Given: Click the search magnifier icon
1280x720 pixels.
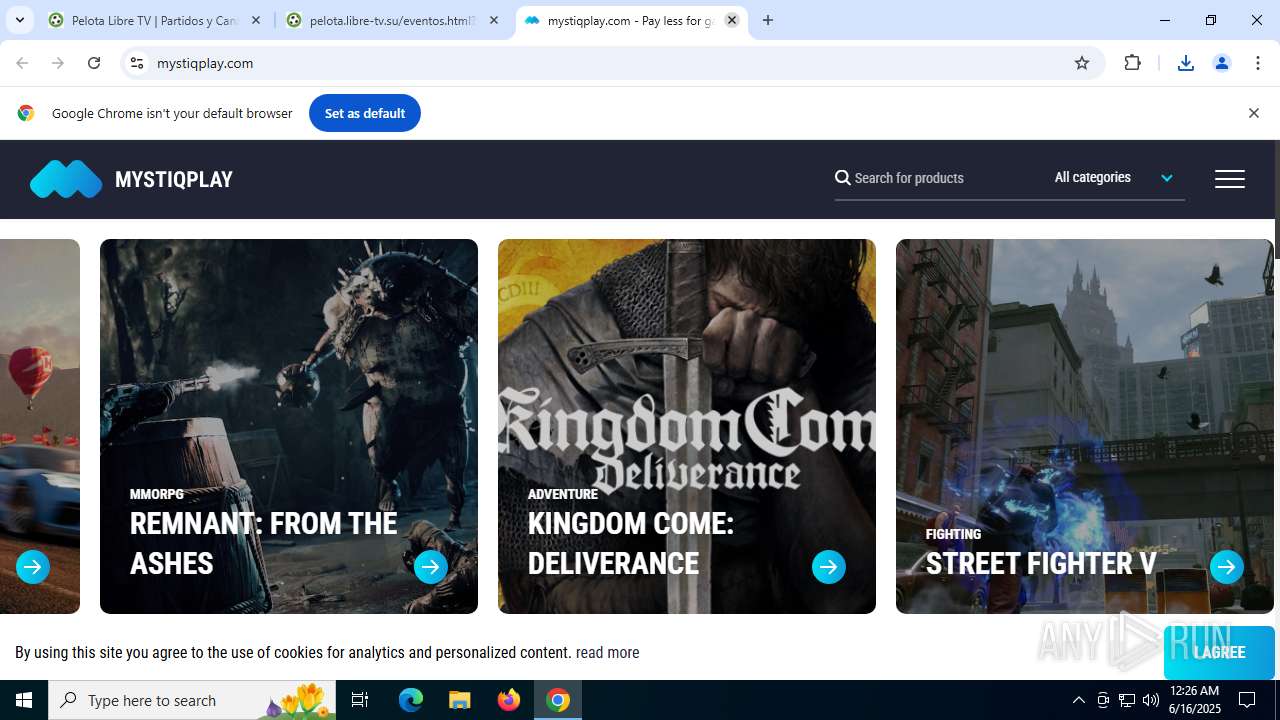Looking at the screenshot, I should pyautogui.click(x=843, y=177).
